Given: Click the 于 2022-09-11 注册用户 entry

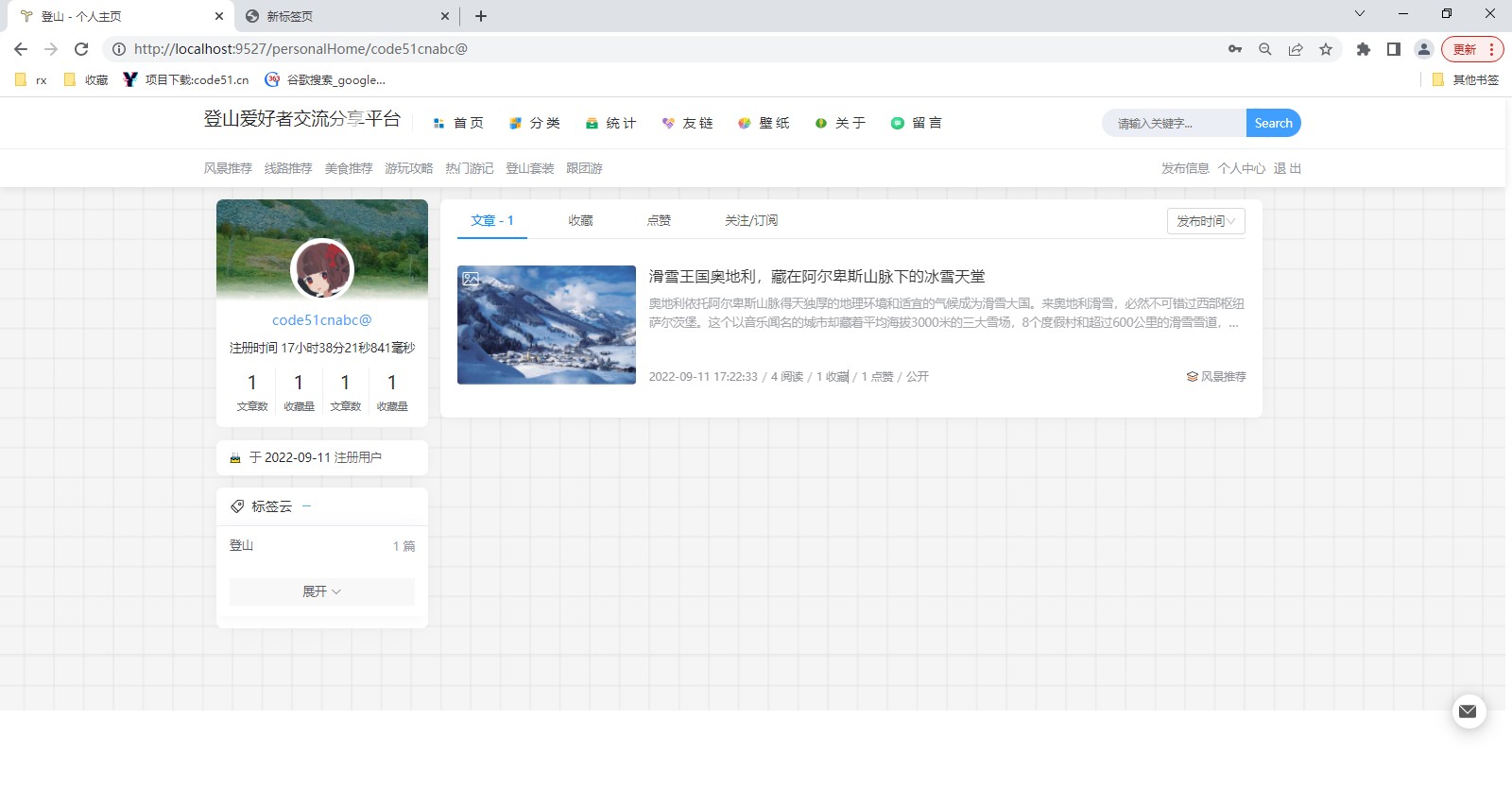Looking at the screenshot, I should [322, 457].
